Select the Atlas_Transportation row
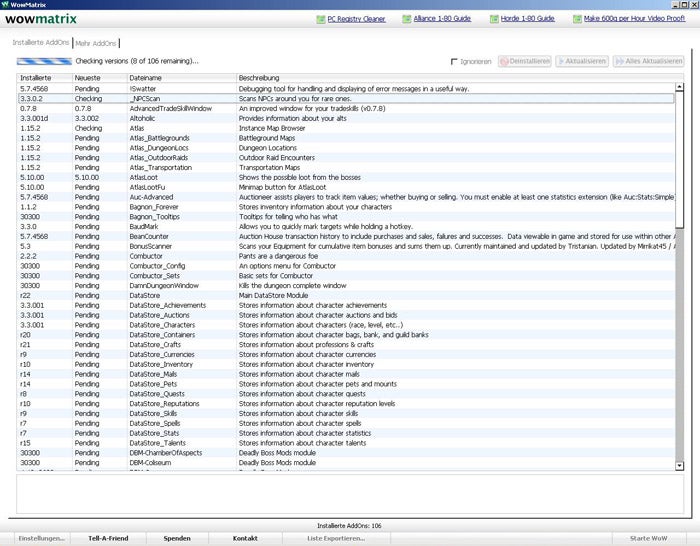This screenshot has width=700, height=546. (x=346, y=167)
